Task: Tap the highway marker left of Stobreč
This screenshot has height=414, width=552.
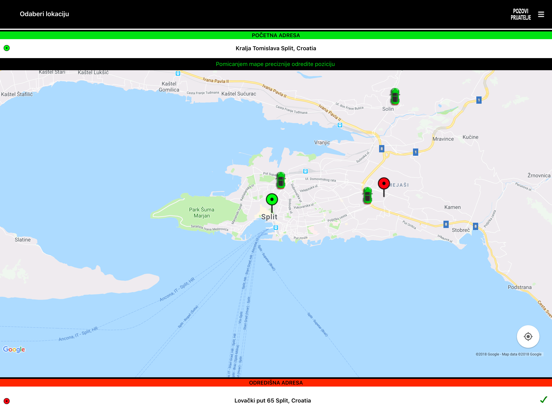Action: coord(446,224)
